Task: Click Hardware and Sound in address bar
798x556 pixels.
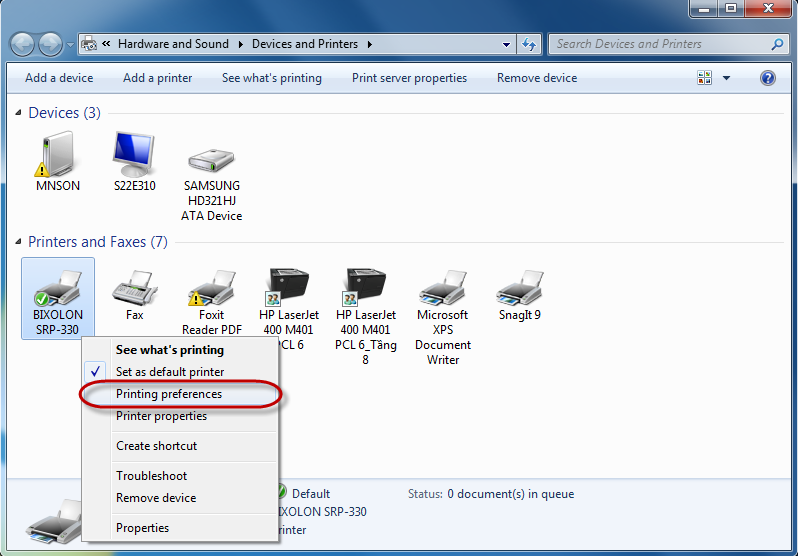Action: tap(172, 44)
